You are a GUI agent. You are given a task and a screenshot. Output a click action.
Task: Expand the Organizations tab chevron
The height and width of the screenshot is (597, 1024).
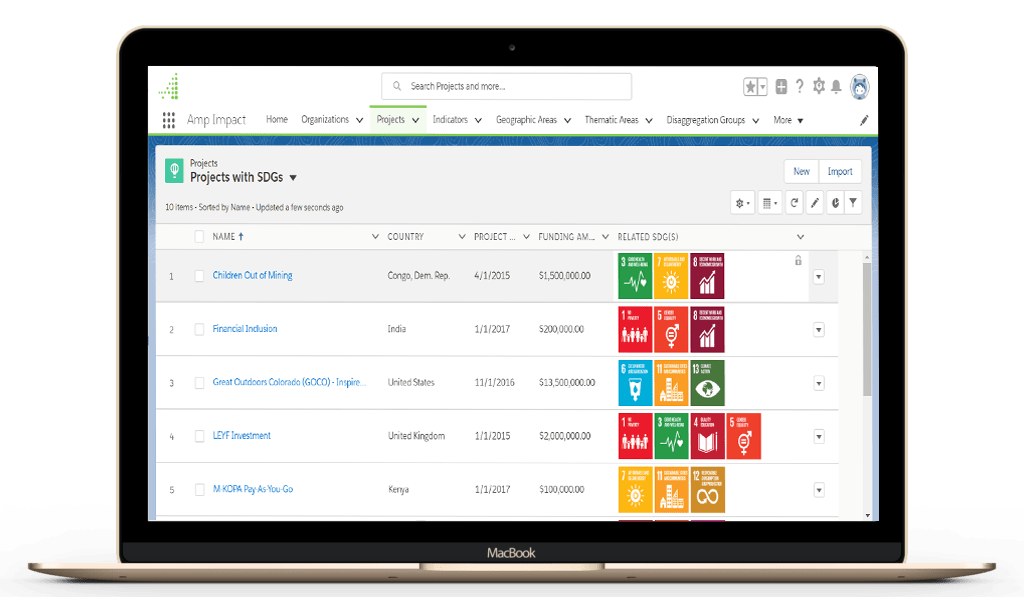[x=359, y=120]
